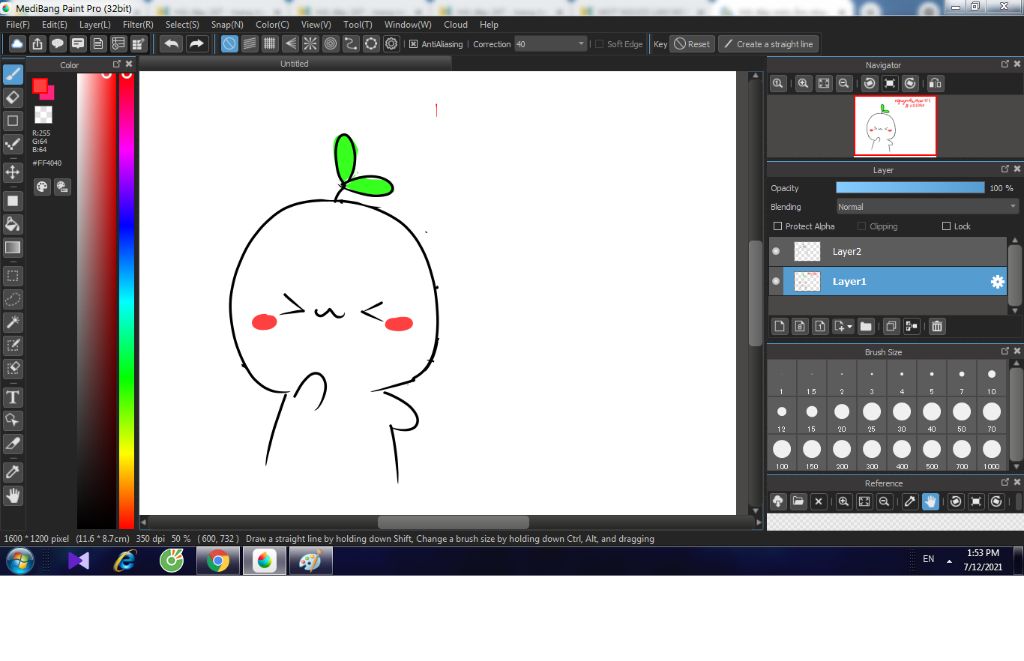This screenshot has height=661, width=1024.
Task: Select the Magic Wand tool
Action: pos(12,322)
